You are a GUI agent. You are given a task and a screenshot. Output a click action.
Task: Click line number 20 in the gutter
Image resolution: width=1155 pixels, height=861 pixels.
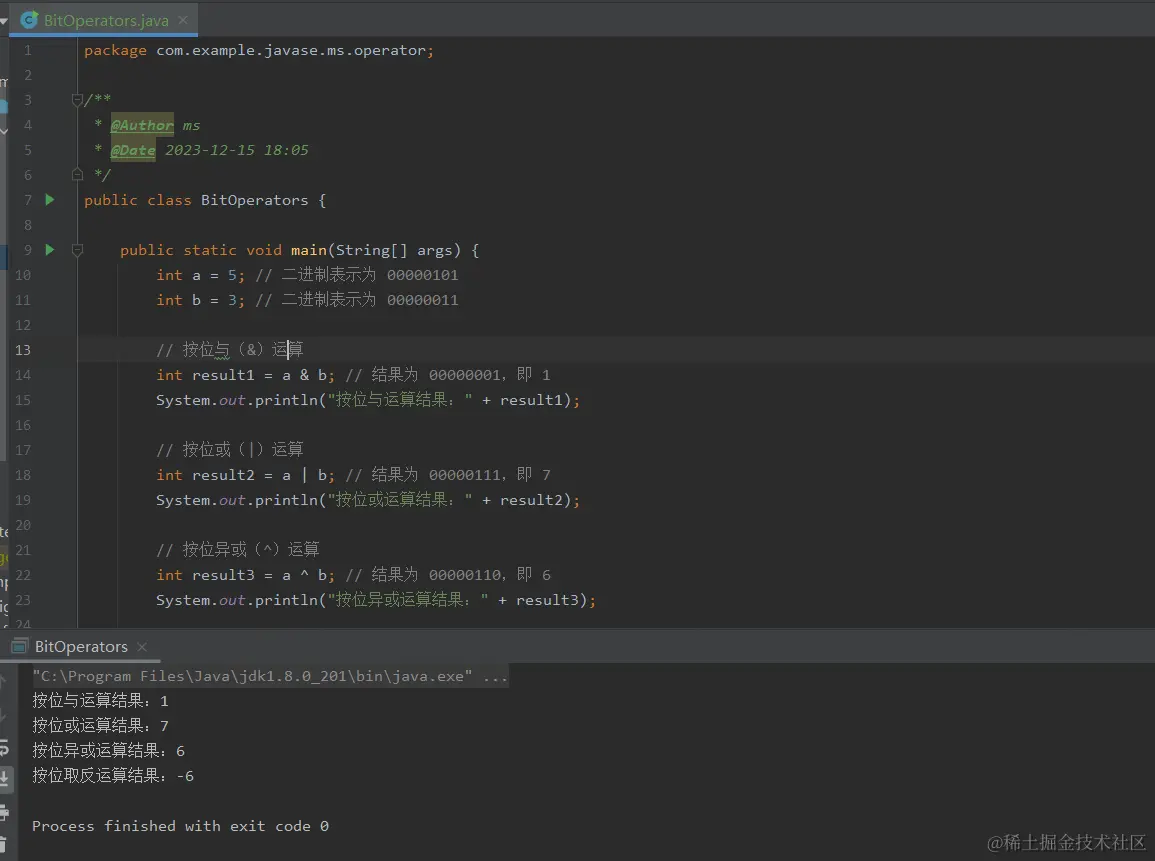pos(23,525)
